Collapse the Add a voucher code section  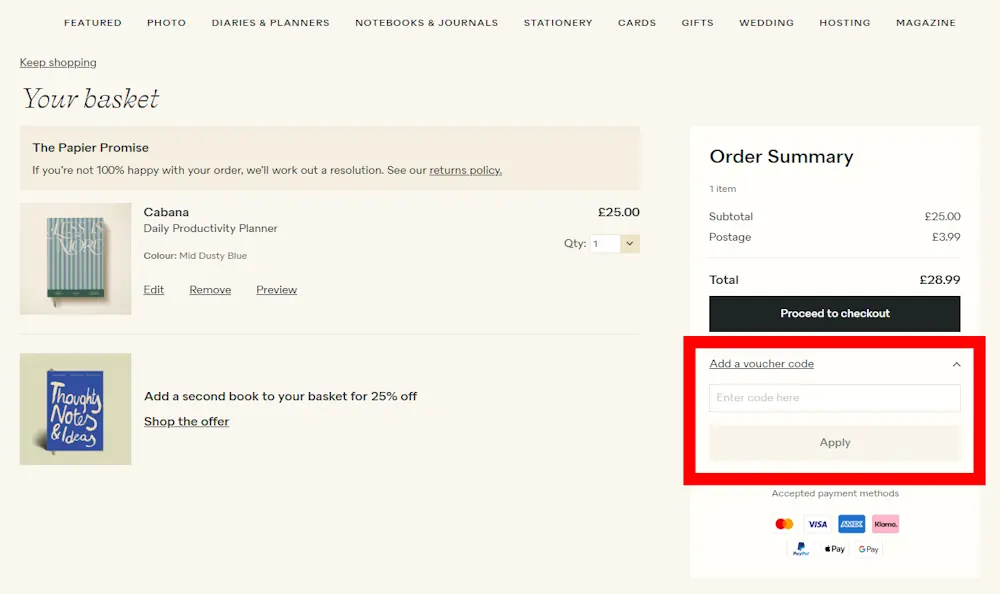(x=956, y=364)
